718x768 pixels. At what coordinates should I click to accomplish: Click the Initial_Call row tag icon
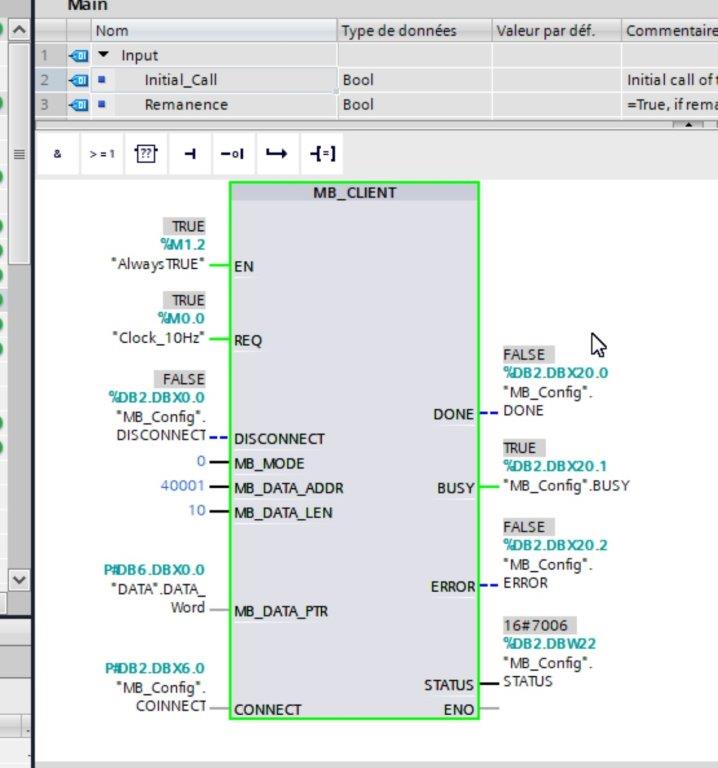pyautogui.click(x=79, y=80)
